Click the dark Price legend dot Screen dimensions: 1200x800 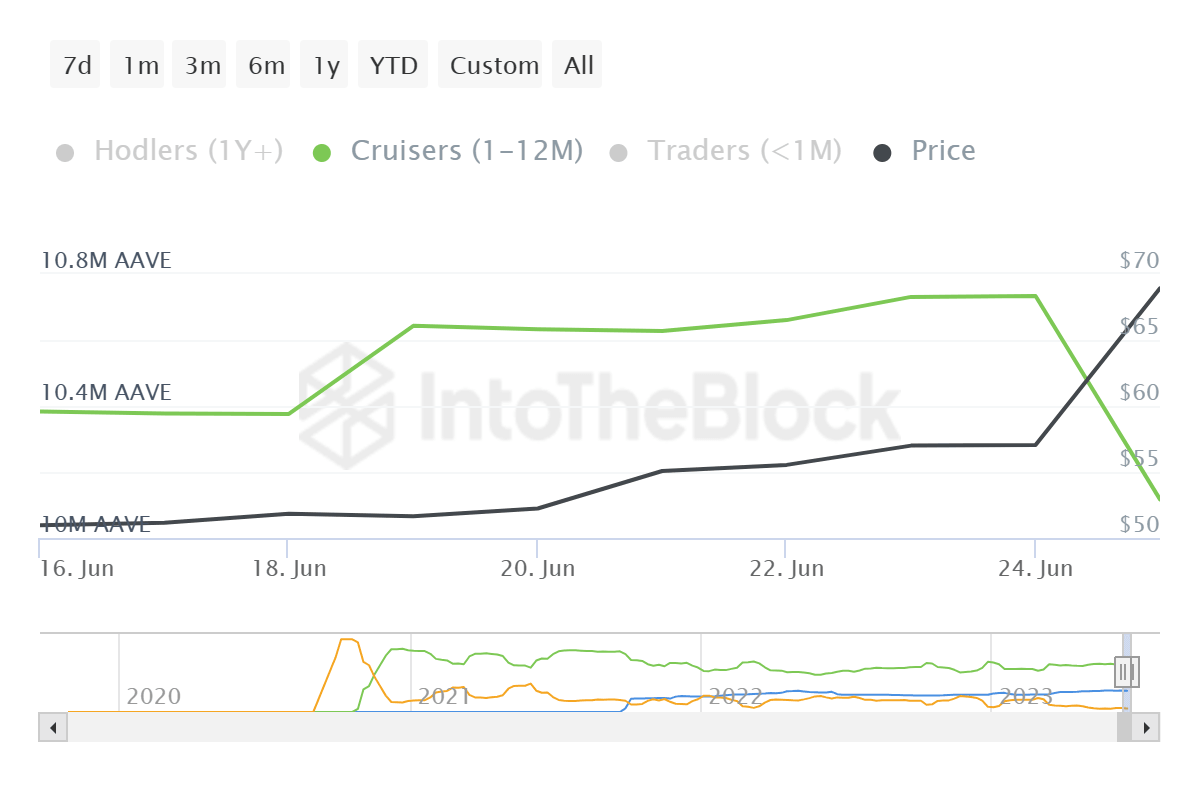coord(883,153)
